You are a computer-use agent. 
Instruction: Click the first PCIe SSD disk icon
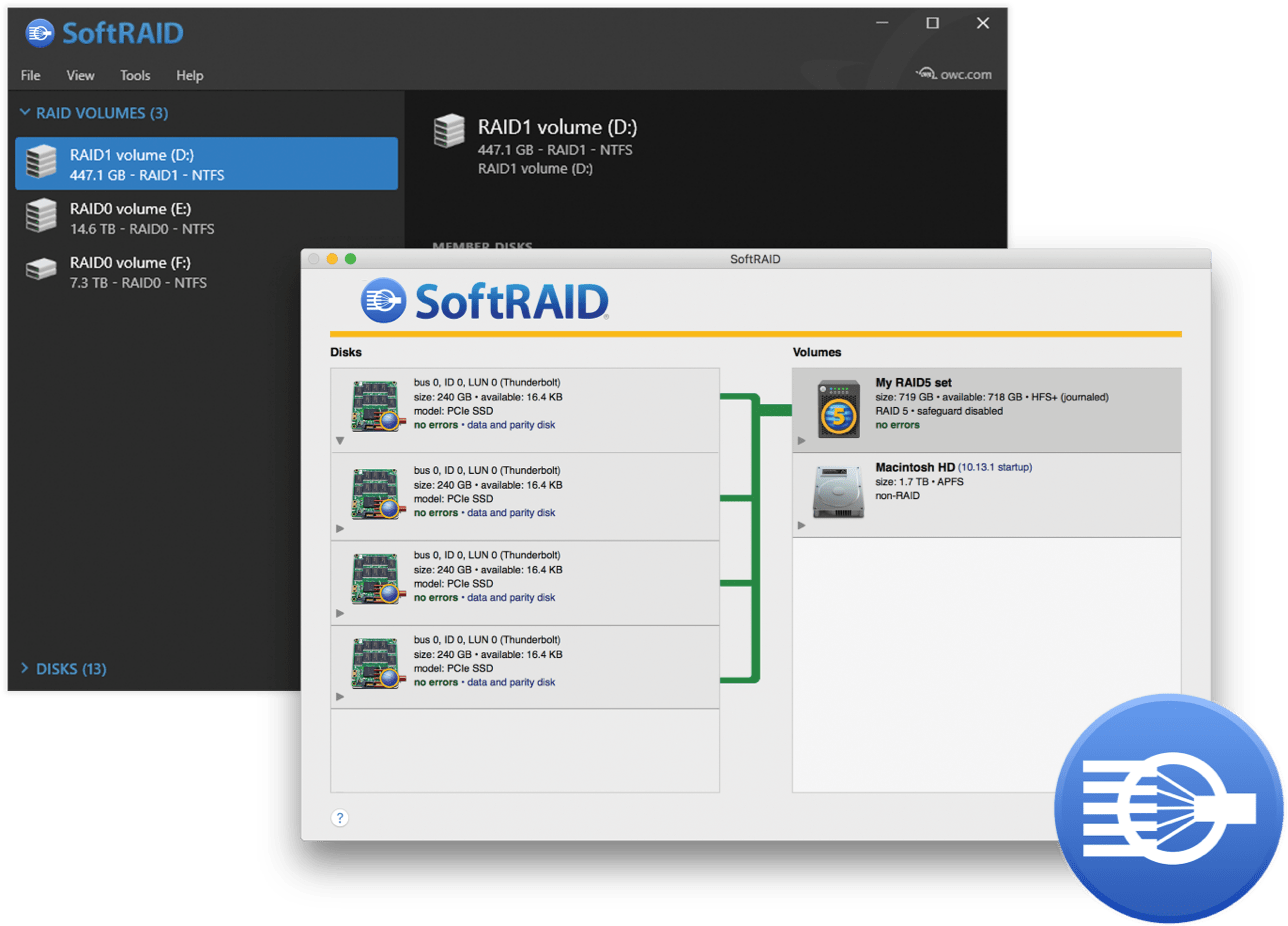click(x=378, y=407)
